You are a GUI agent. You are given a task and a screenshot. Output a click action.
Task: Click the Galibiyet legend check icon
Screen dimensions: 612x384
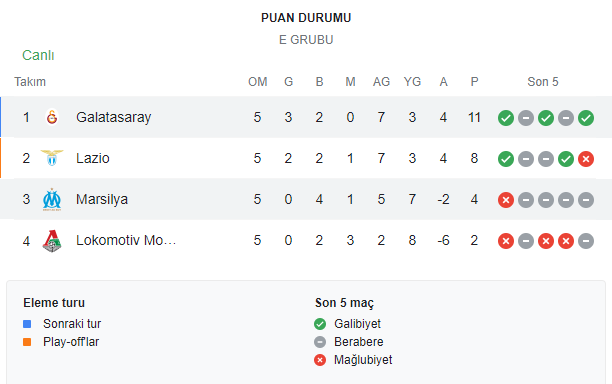(x=320, y=324)
